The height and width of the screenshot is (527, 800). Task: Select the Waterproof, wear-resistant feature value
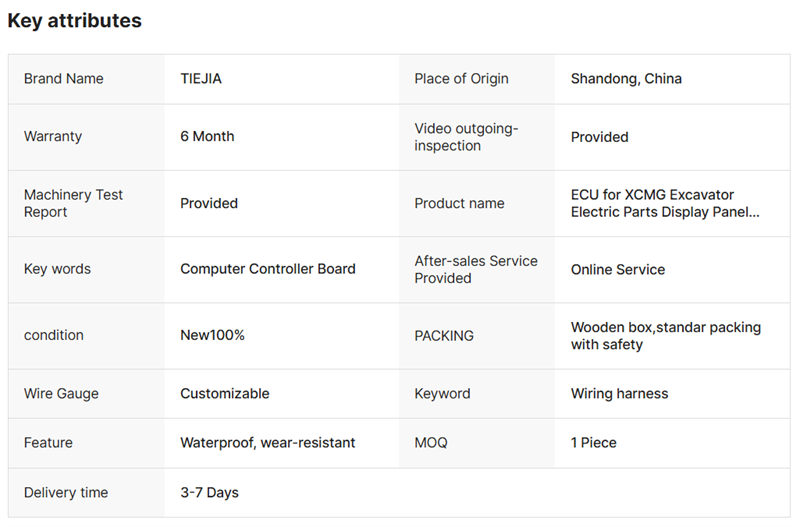(x=267, y=443)
